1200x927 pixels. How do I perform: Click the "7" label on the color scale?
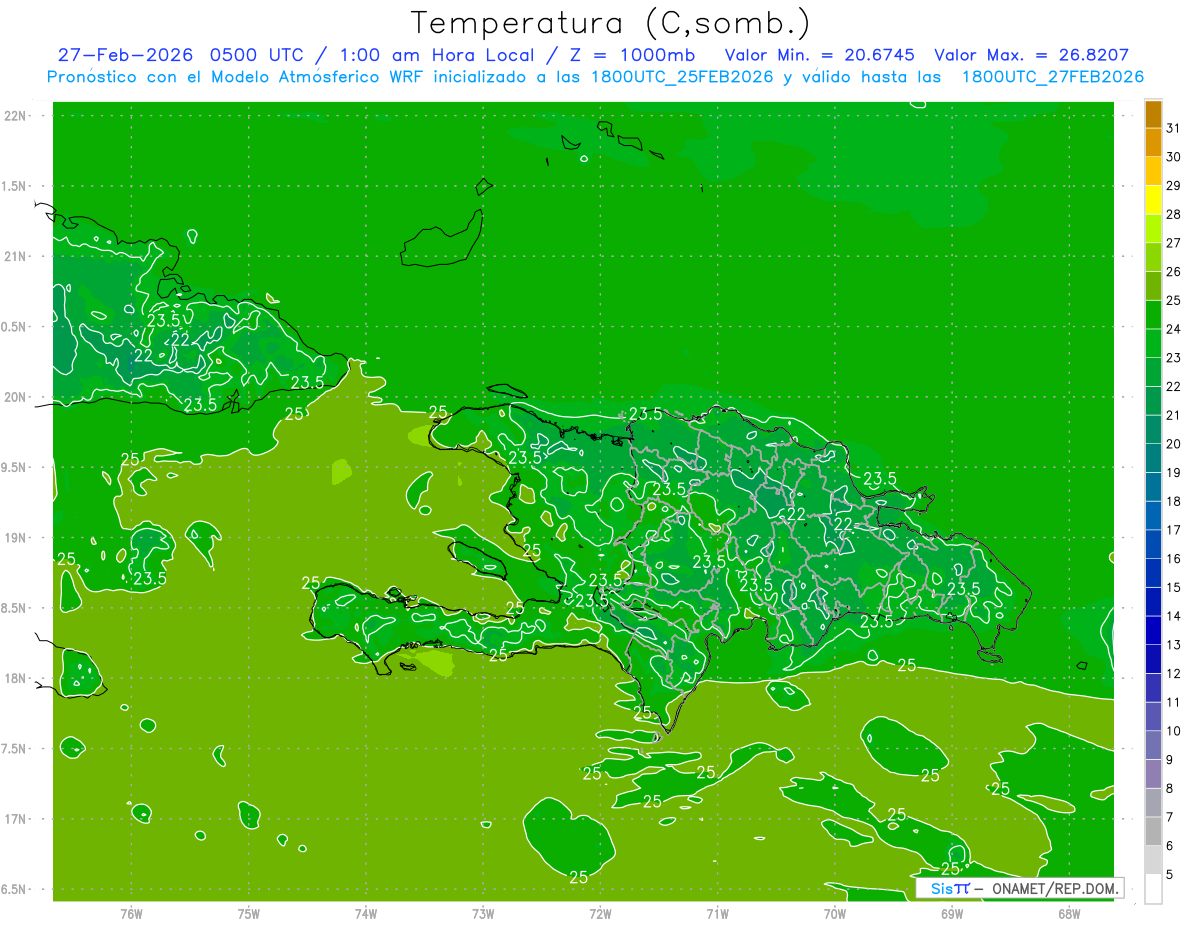[x=1170, y=817]
